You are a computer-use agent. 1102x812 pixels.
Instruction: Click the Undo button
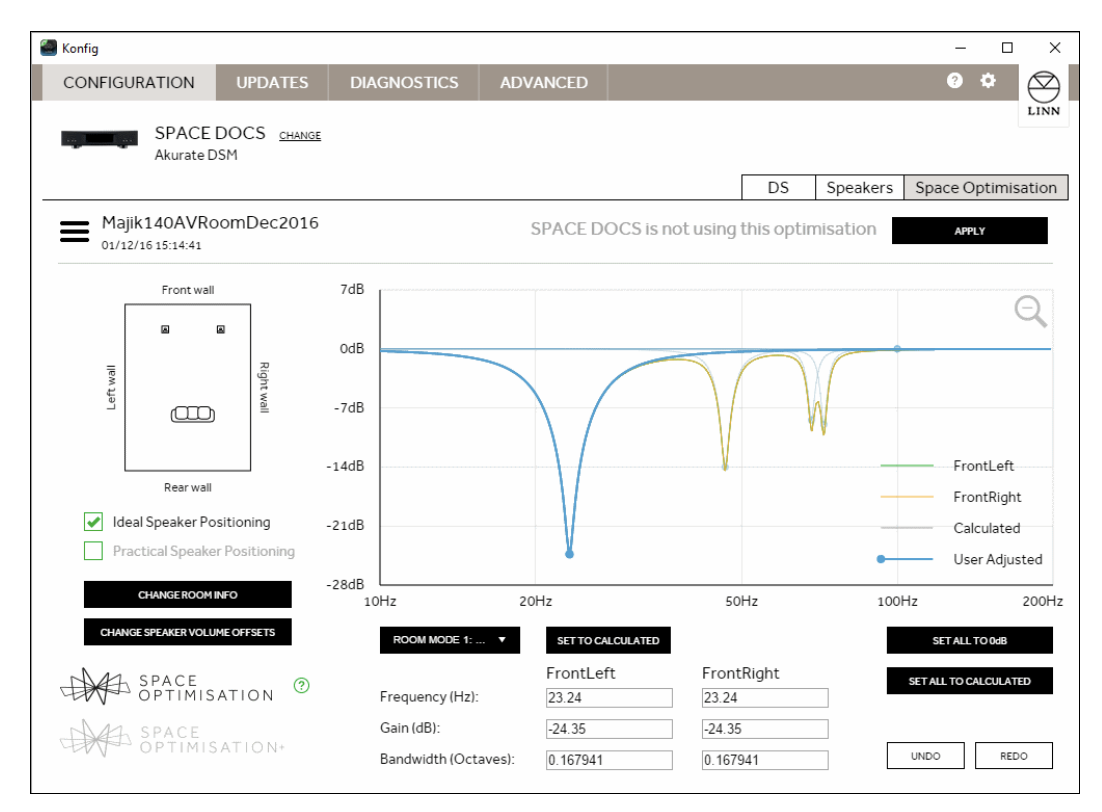point(926,756)
